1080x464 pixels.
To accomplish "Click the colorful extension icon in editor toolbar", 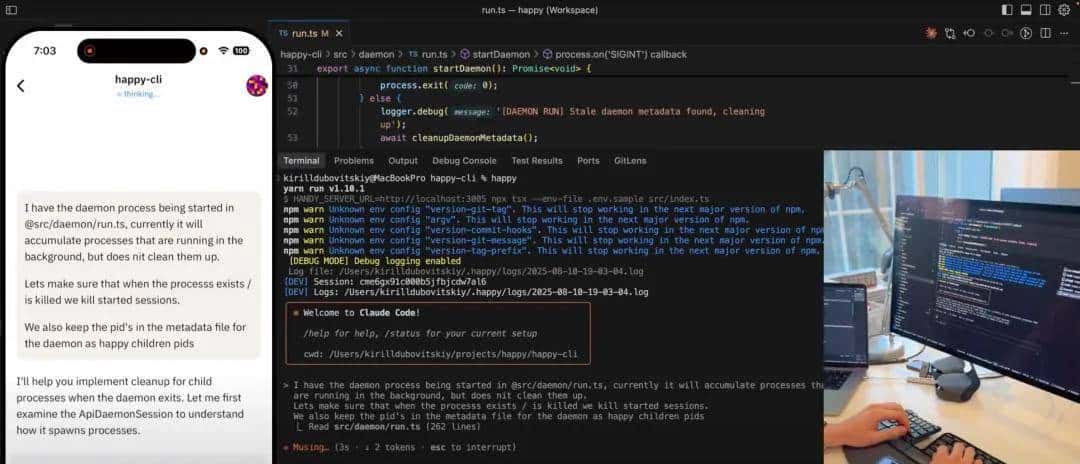I will pyautogui.click(x=931, y=33).
